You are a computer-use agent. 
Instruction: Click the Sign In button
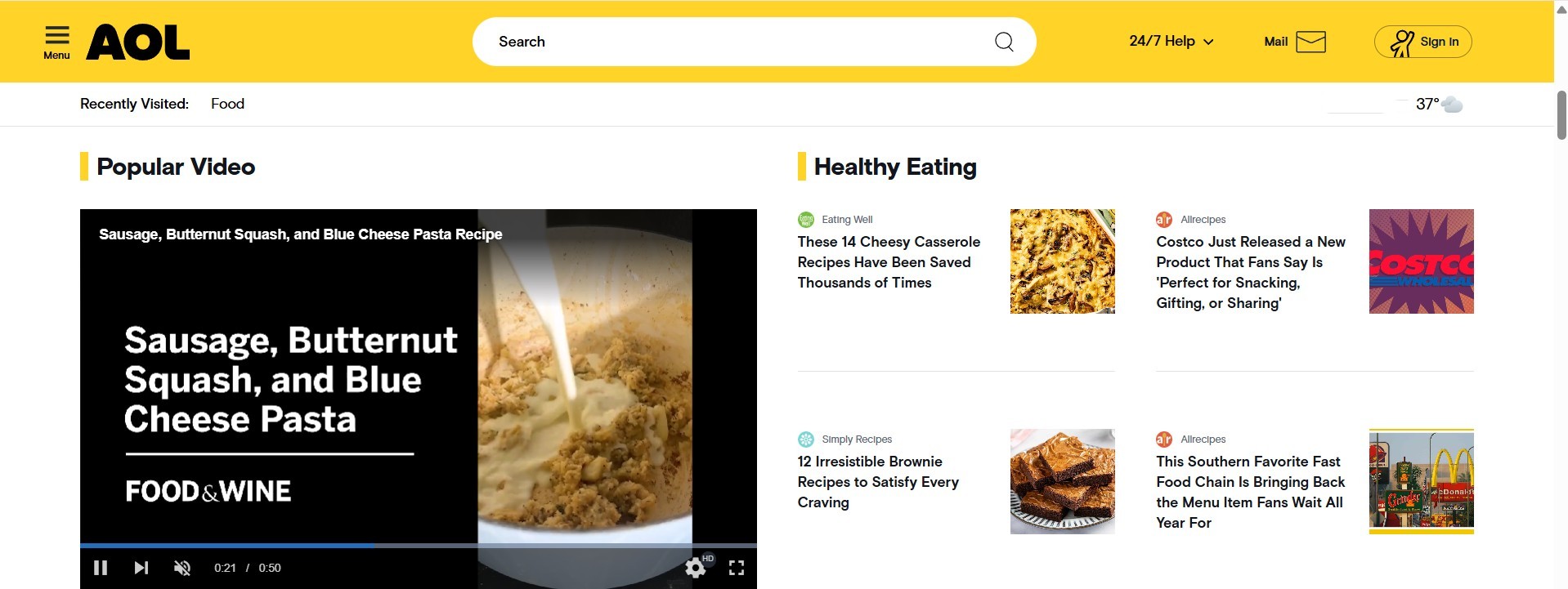(x=1422, y=42)
